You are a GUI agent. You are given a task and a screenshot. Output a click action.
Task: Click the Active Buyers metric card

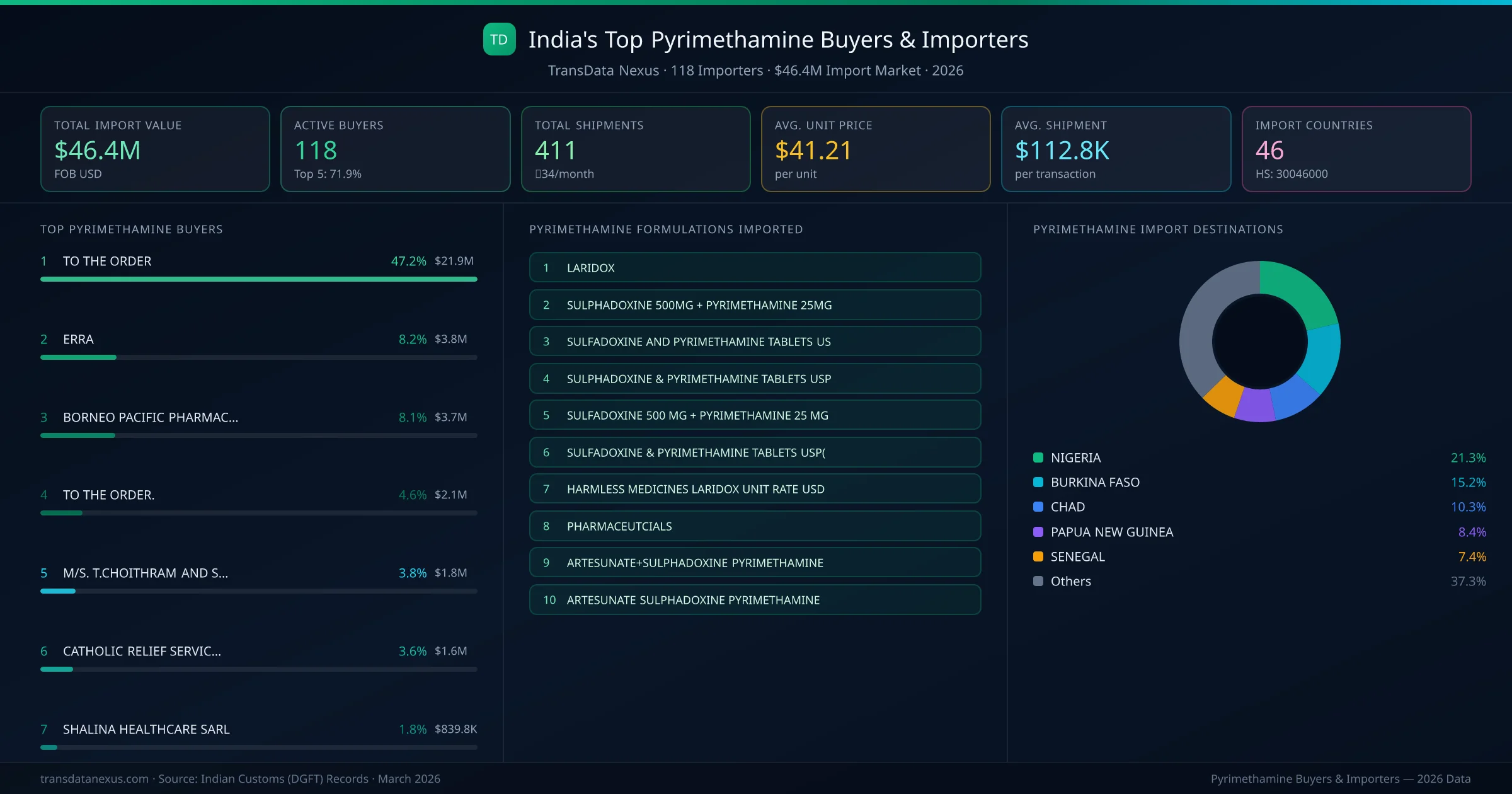click(x=395, y=149)
